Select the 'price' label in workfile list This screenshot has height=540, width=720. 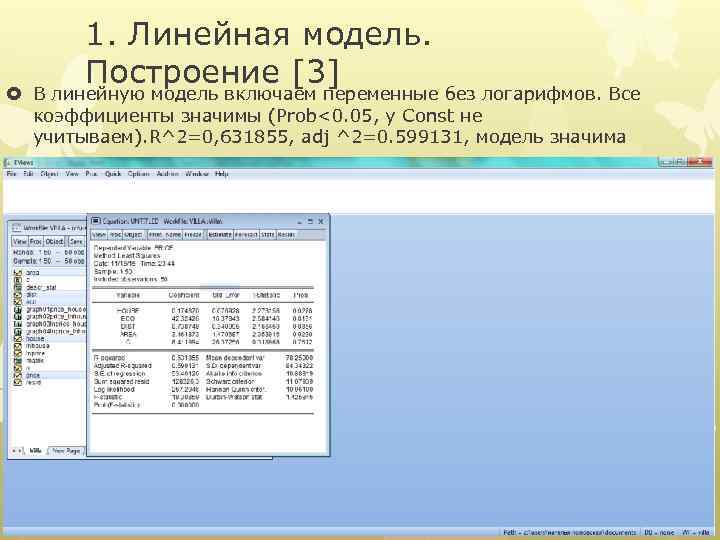click(33, 375)
